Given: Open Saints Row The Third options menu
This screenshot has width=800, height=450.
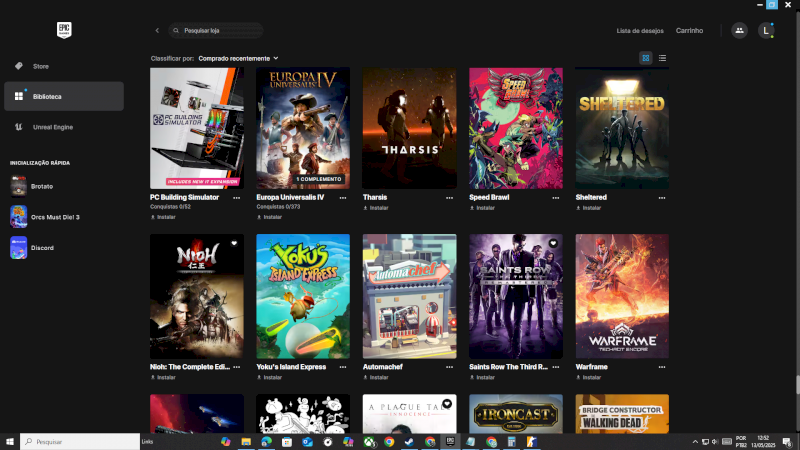Looking at the screenshot, I should pyautogui.click(x=556, y=367).
